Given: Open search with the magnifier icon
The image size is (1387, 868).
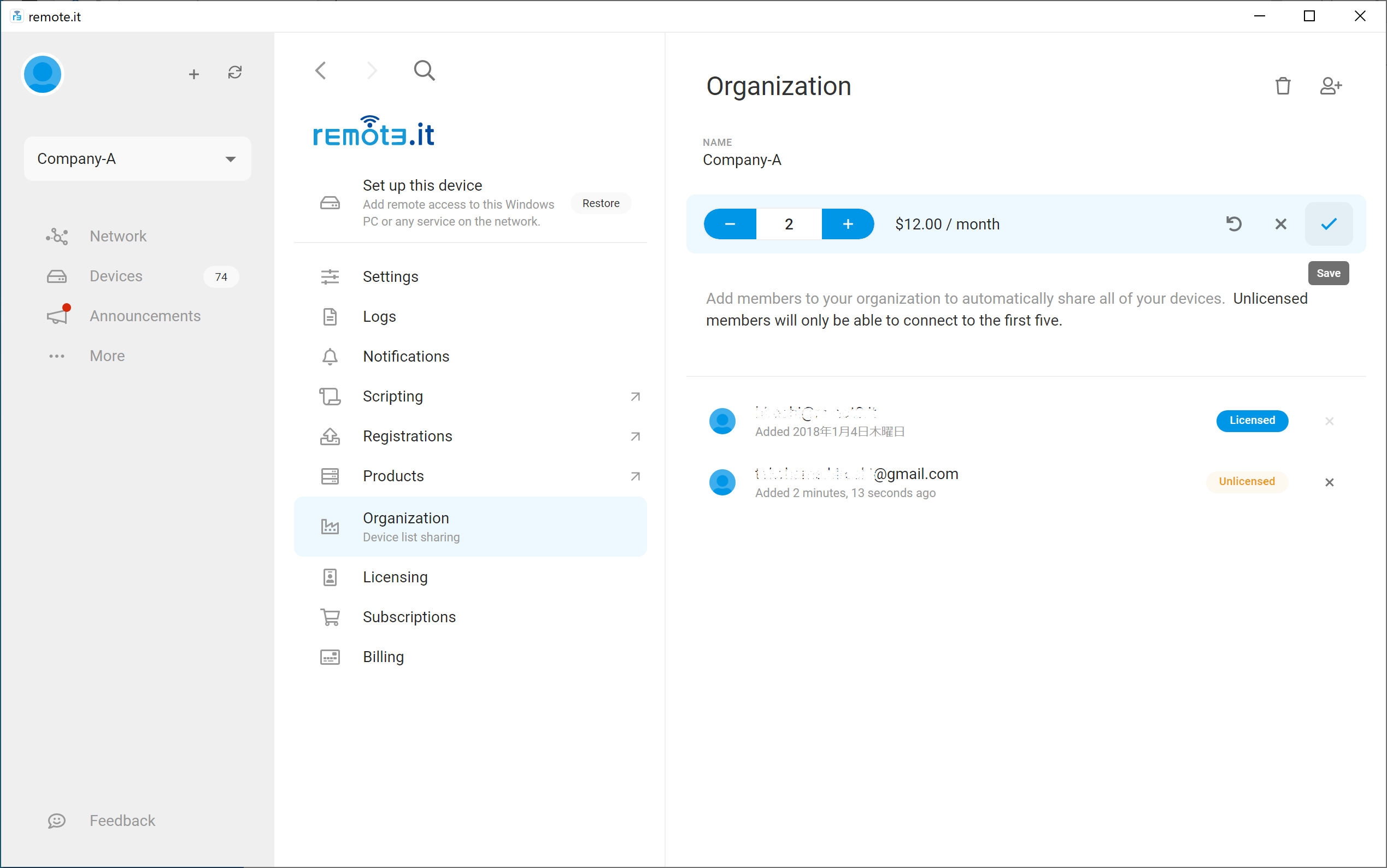Looking at the screenshot, I should pyautogui.click(x=424, y=70).
